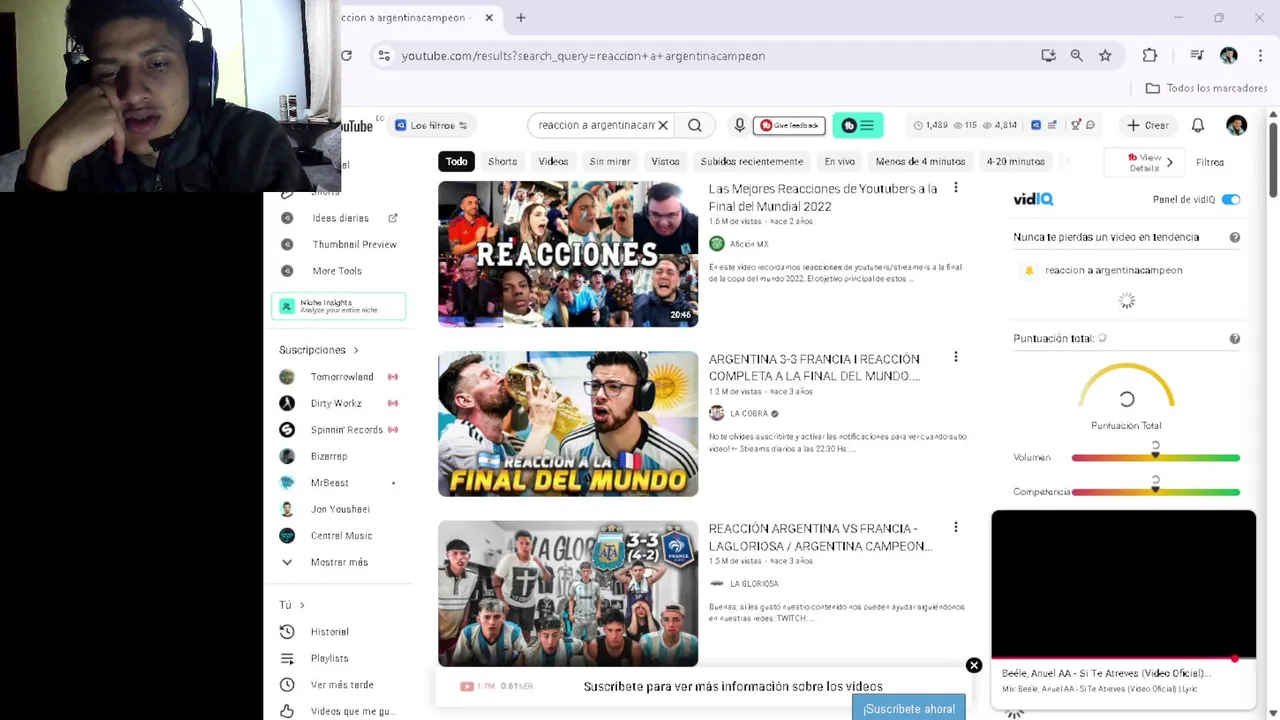The height and width of the screenshot is (720, 1280).
Task: Open the REACCIONES video thumbnail
Action: coord(568,254)
